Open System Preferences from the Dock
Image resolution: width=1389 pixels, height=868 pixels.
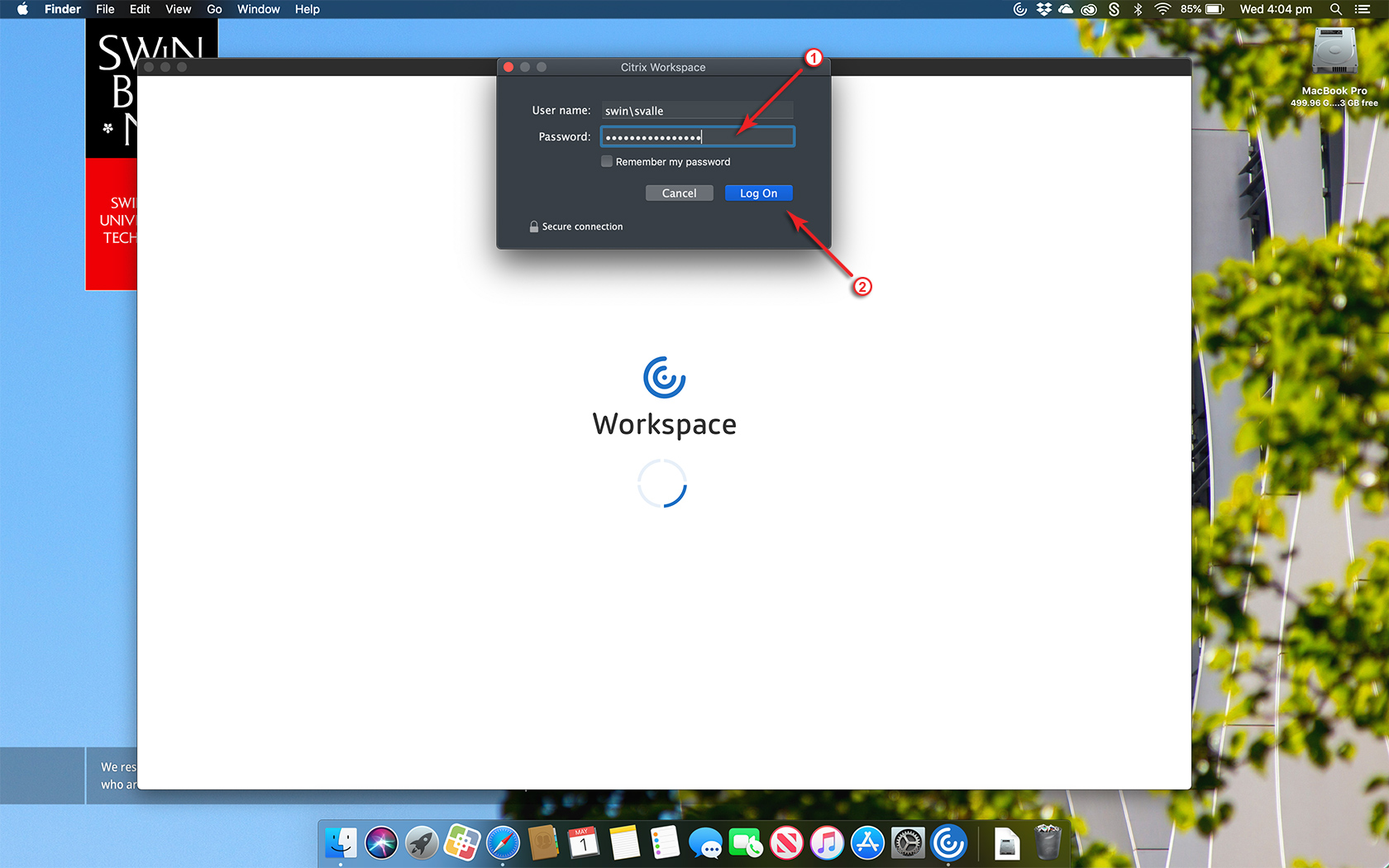tap(908, 843)
